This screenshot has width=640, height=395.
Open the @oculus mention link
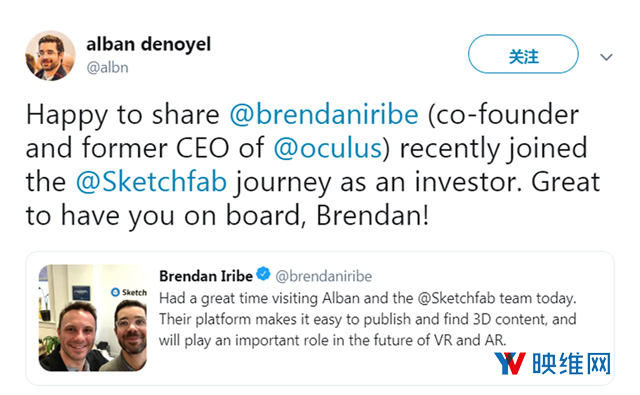tap(328, 148)
